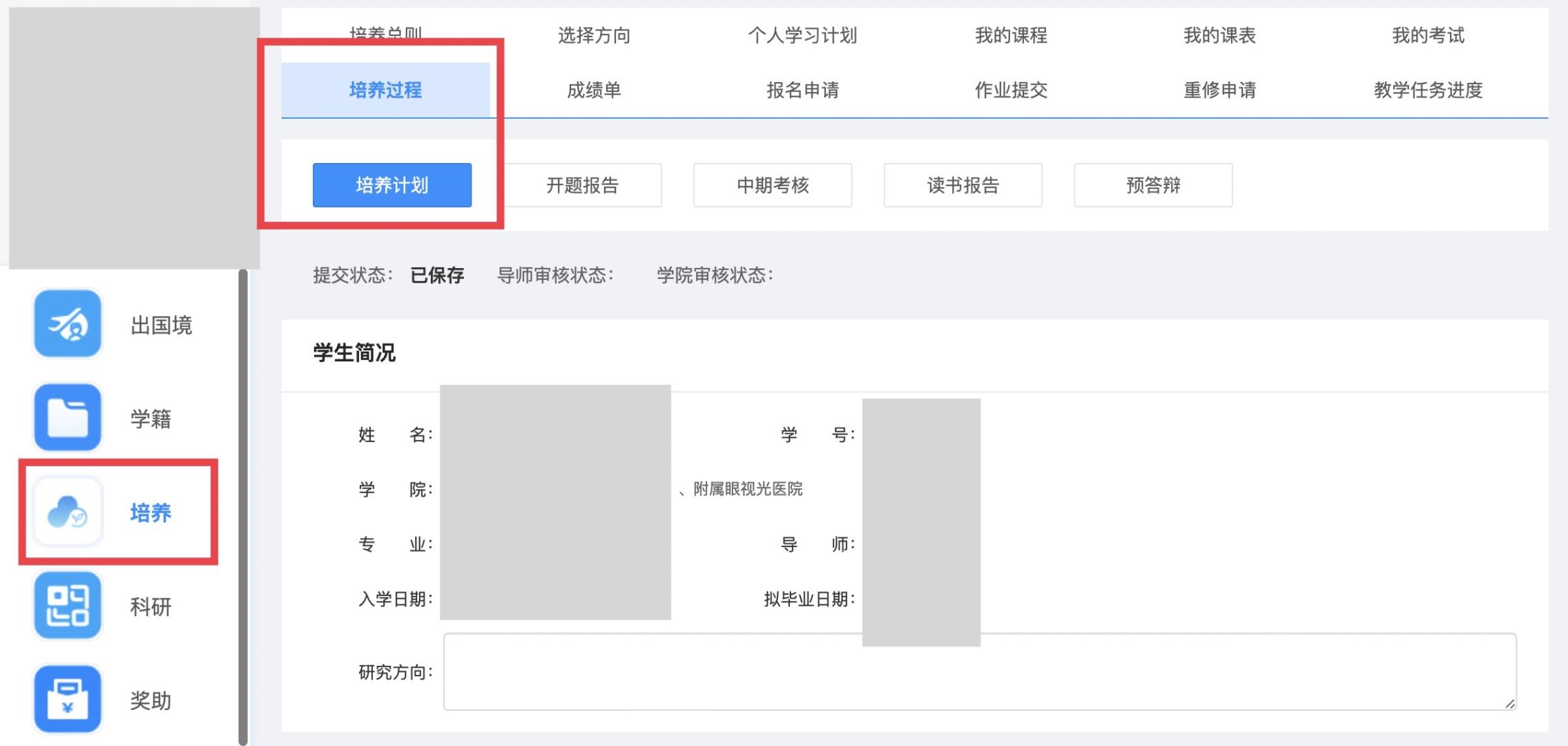Click the 奖助 briefcase icon
Image resolution: width=1568 pixels, height=746 pixels.
(68, 699)
